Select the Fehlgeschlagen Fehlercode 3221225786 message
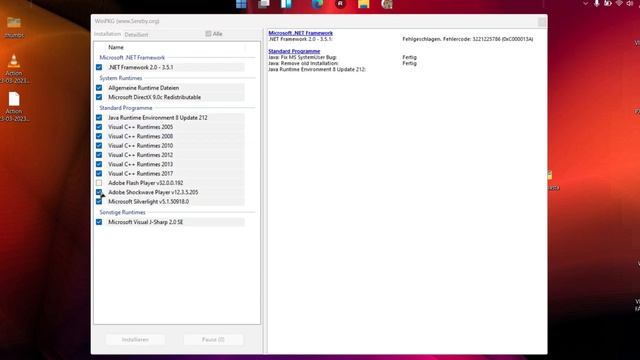Image resolution: width=640 pixels, height=360 pixels. point(468,39)
